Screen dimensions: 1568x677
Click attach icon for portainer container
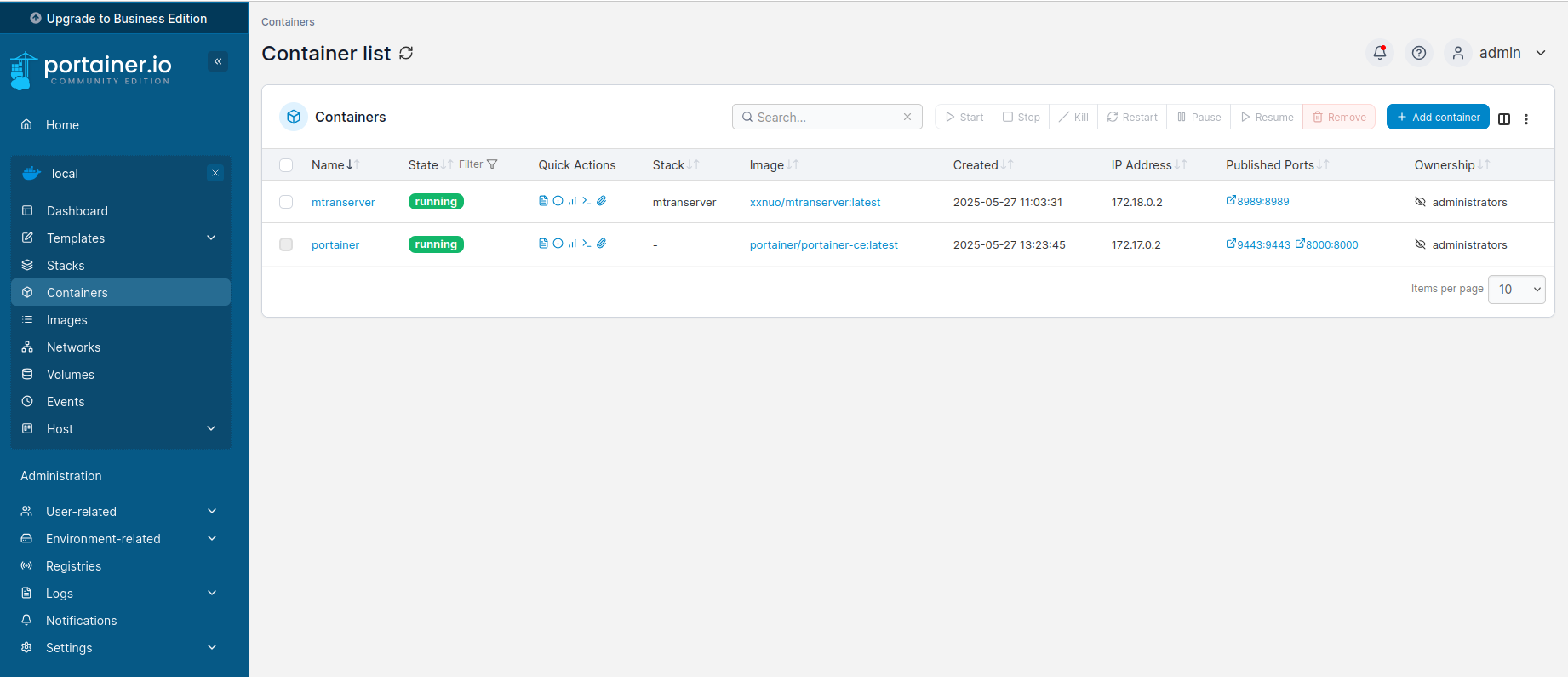click(601, 244)
